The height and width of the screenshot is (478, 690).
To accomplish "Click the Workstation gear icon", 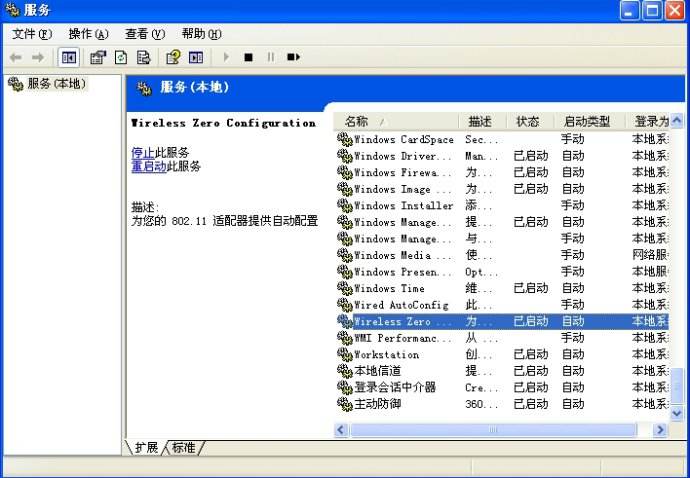I will [x=344, y=355].
